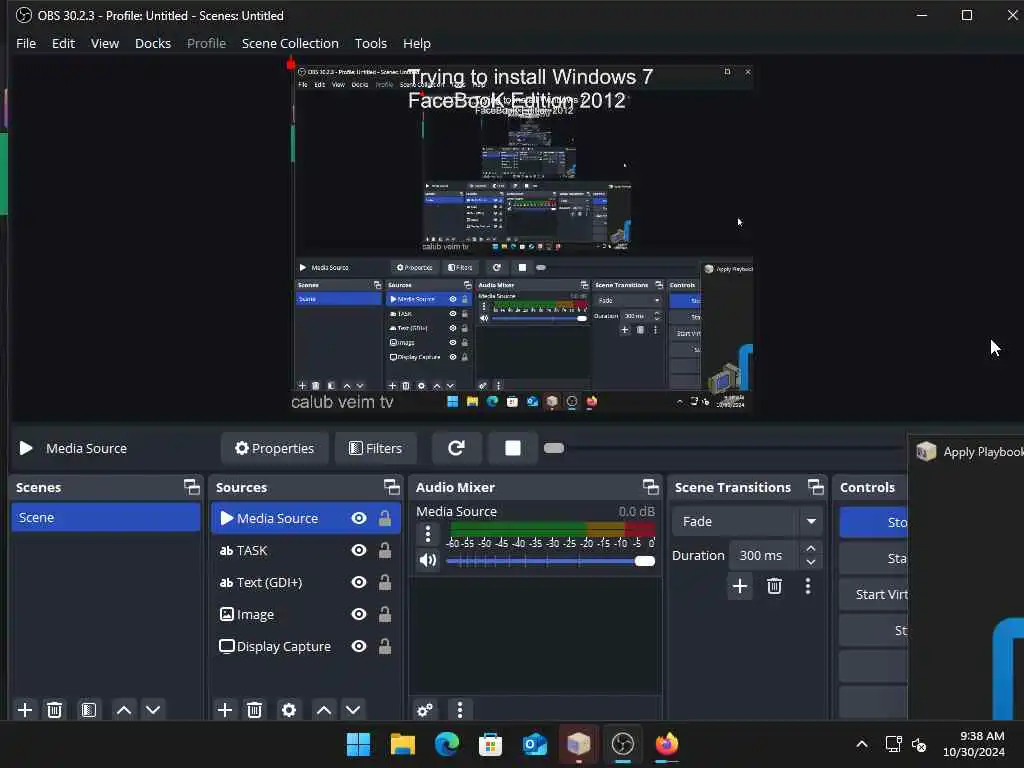Screen dimensions: 1024x768
Task: Open the File menu
Action: [26, 43]
